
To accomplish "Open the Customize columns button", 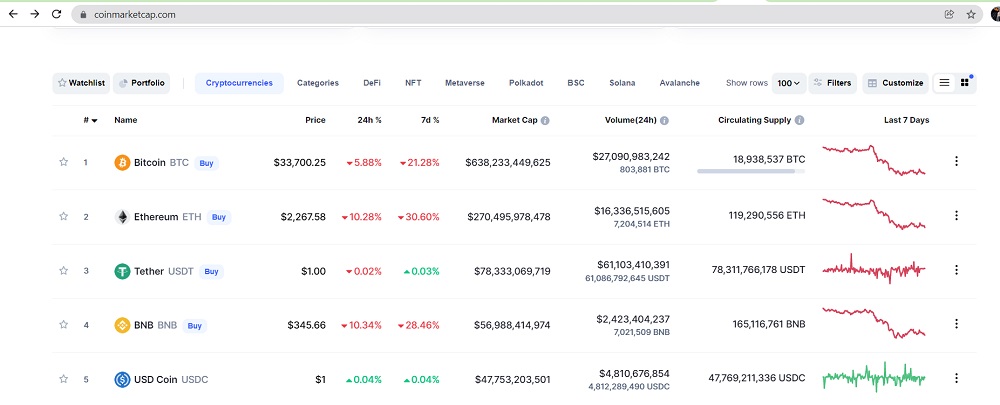I will pyautogui.click(x=895, y=83).
